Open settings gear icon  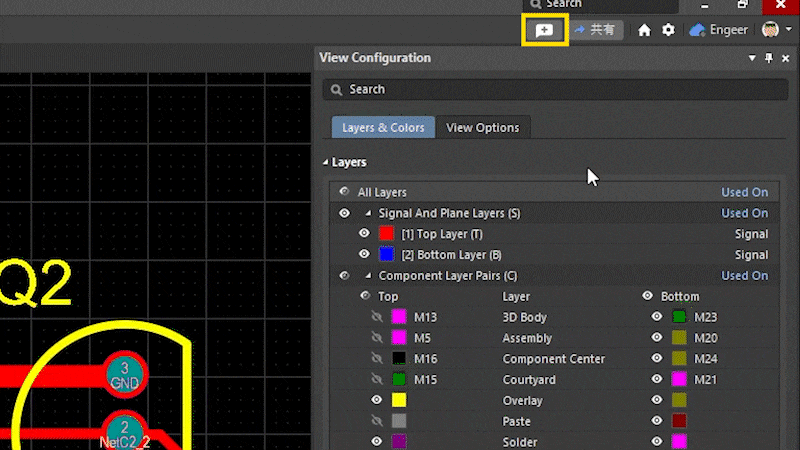668,30
